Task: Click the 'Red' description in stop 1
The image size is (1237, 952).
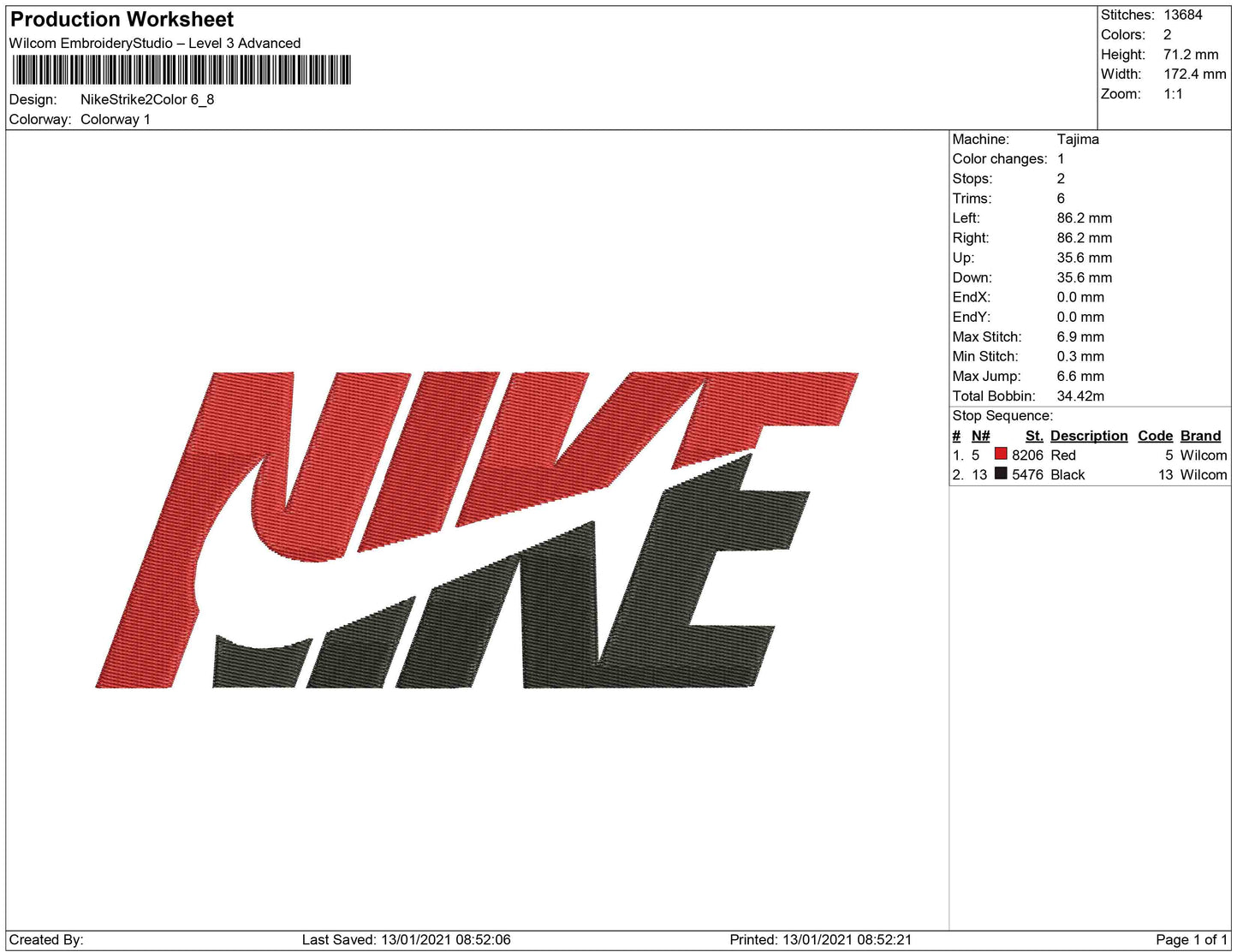Action: [x=1063, y=455]
